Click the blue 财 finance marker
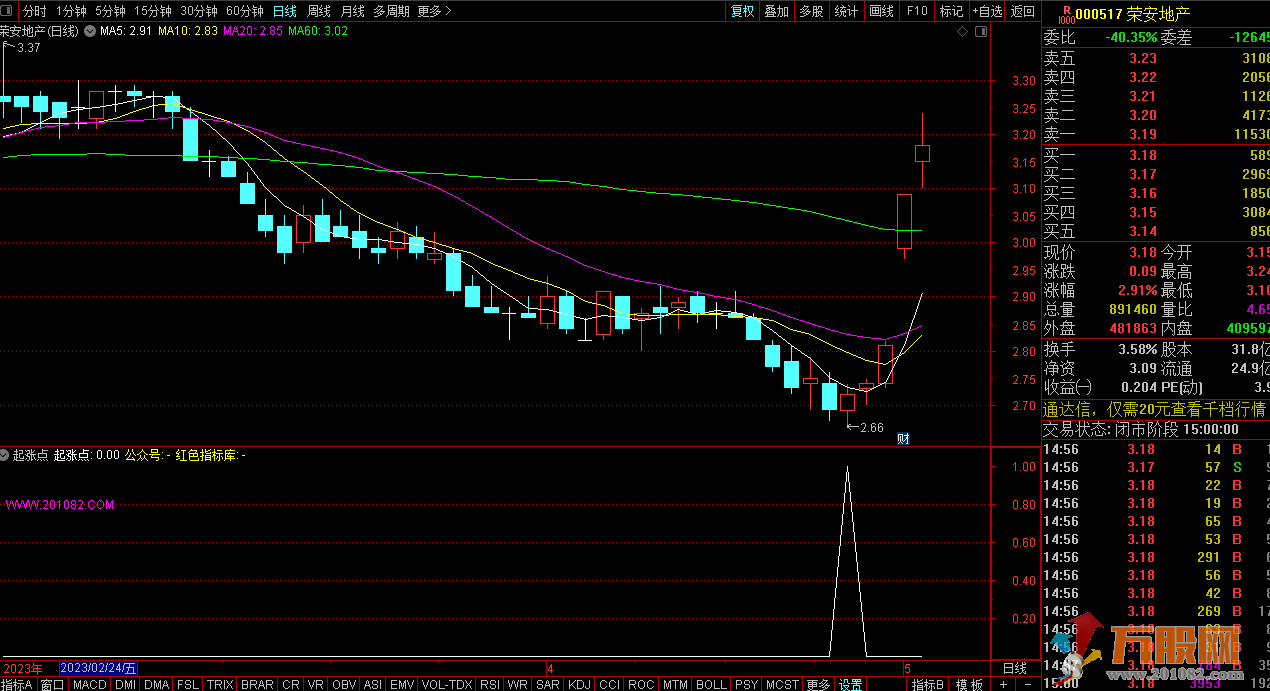This screenshot has width=1270, height=691. 903,438
